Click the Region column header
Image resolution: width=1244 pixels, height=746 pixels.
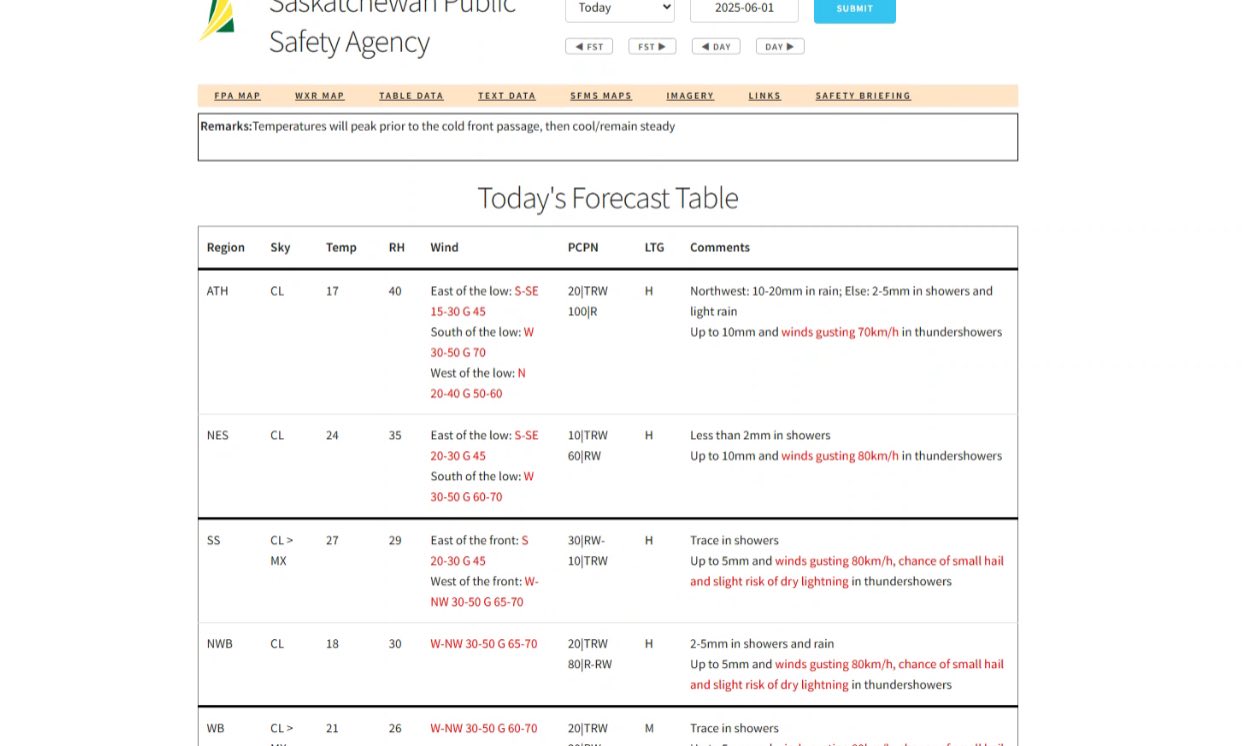point(226,248)
